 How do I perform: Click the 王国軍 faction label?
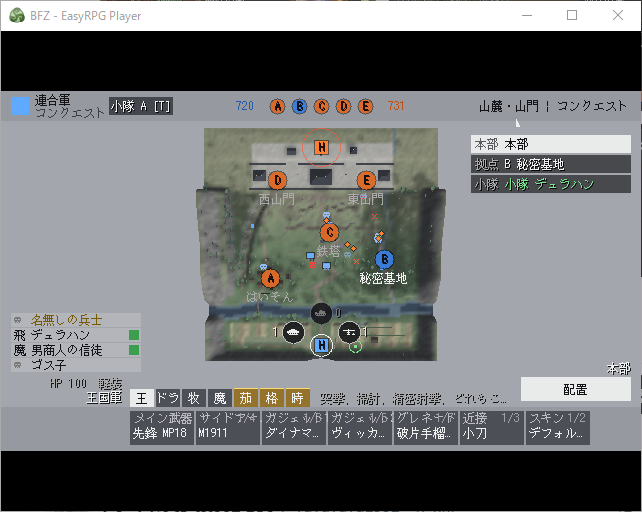coord(104,398)
